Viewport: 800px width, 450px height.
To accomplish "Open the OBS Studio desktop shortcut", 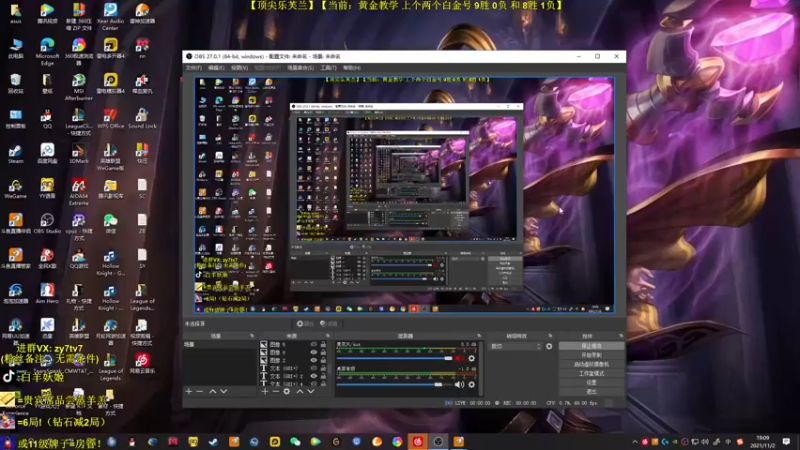I will coord(47,223).
